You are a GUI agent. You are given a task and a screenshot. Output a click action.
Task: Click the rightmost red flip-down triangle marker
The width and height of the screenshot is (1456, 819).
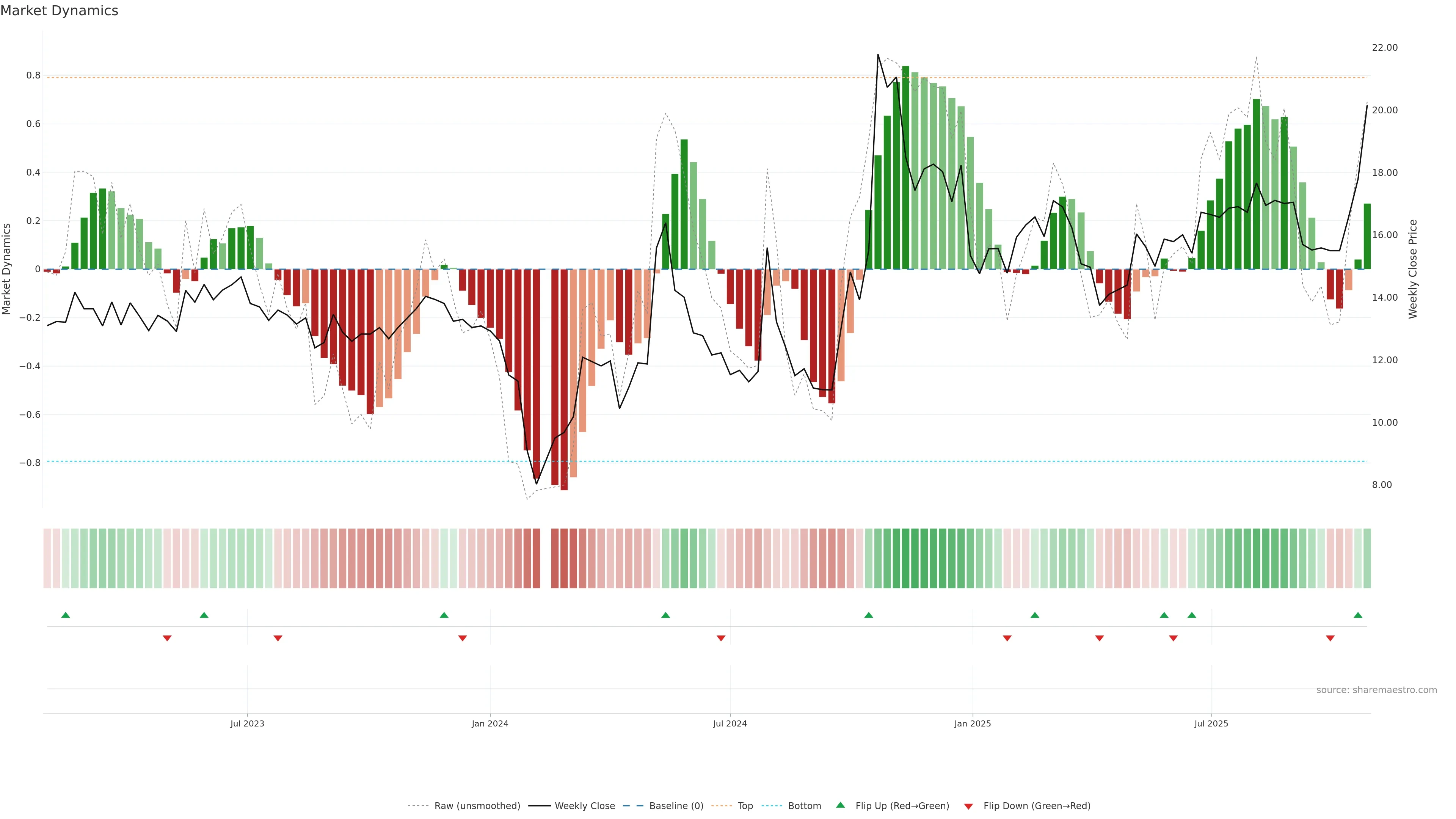[1330, 638]
